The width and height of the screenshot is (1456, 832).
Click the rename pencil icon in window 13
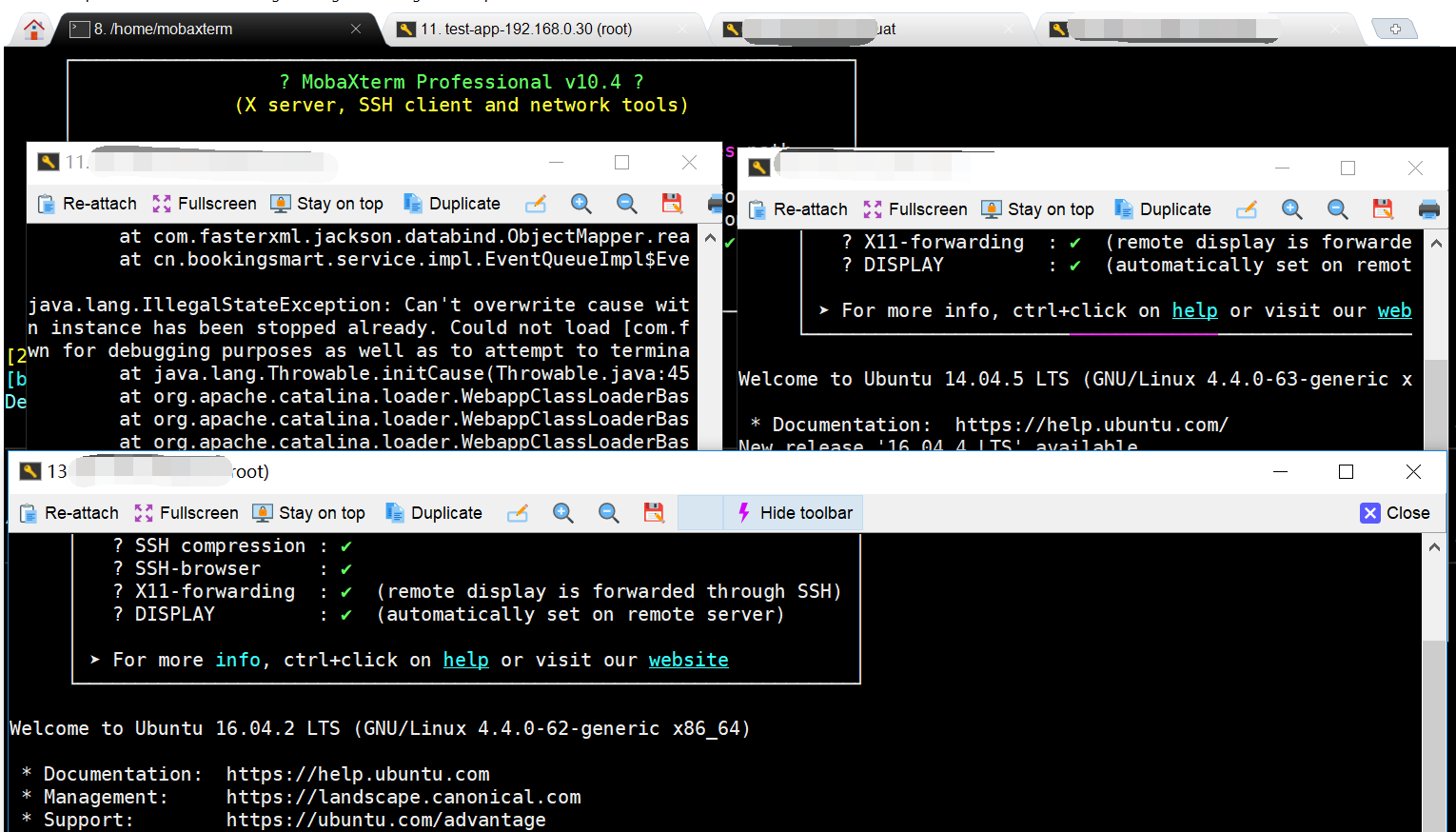click(518, 513)
